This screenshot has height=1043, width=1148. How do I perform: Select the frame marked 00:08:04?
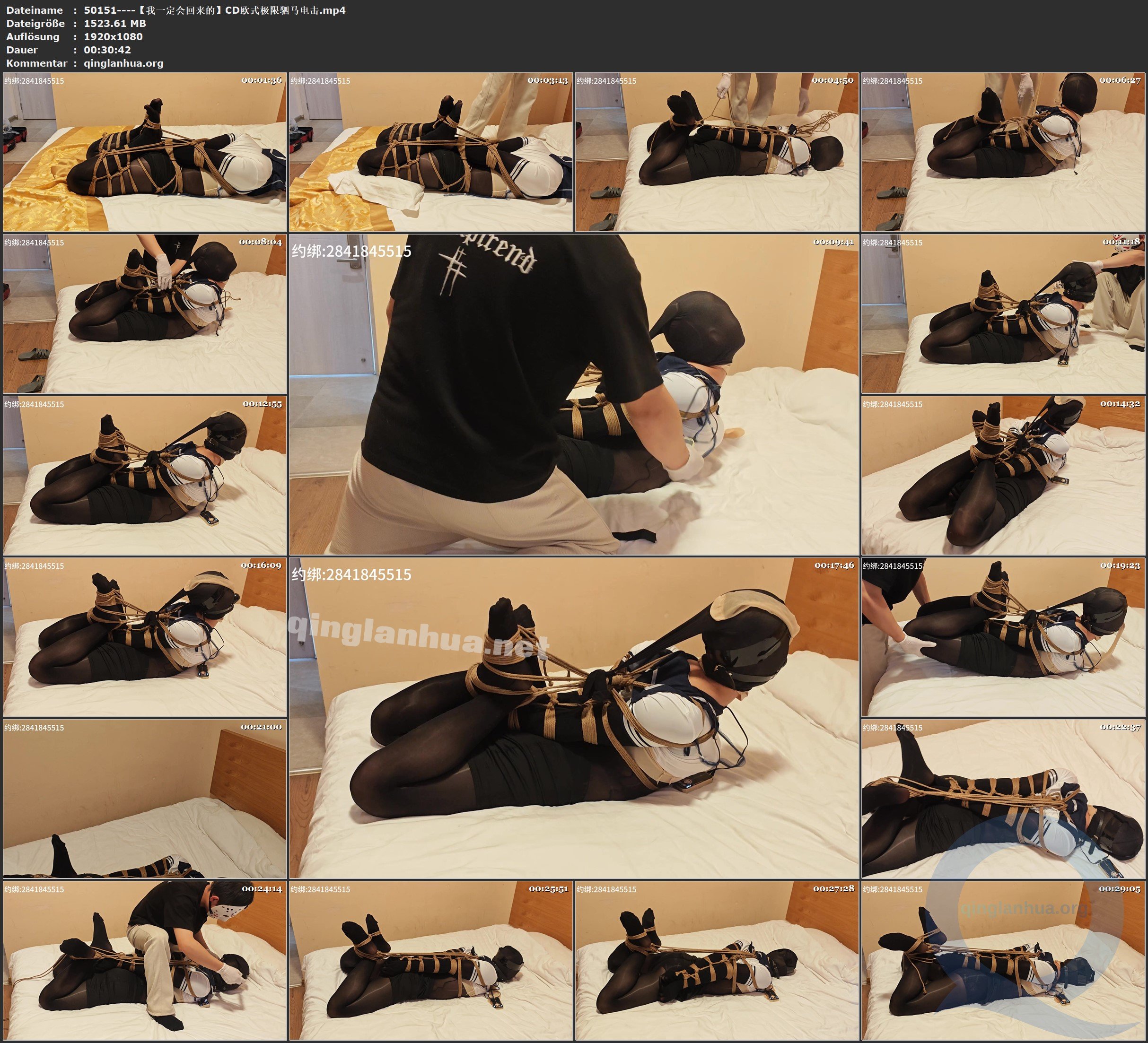[145, 313]
